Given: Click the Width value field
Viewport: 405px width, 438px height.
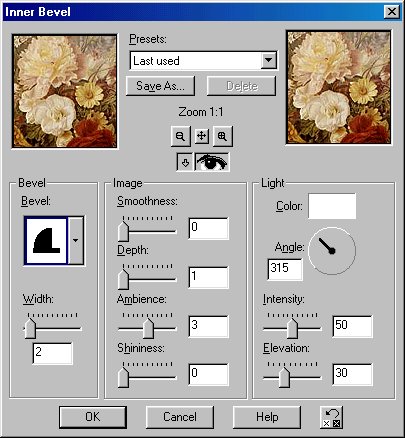Looking at the screenshot, I should [x=52, y=353].
